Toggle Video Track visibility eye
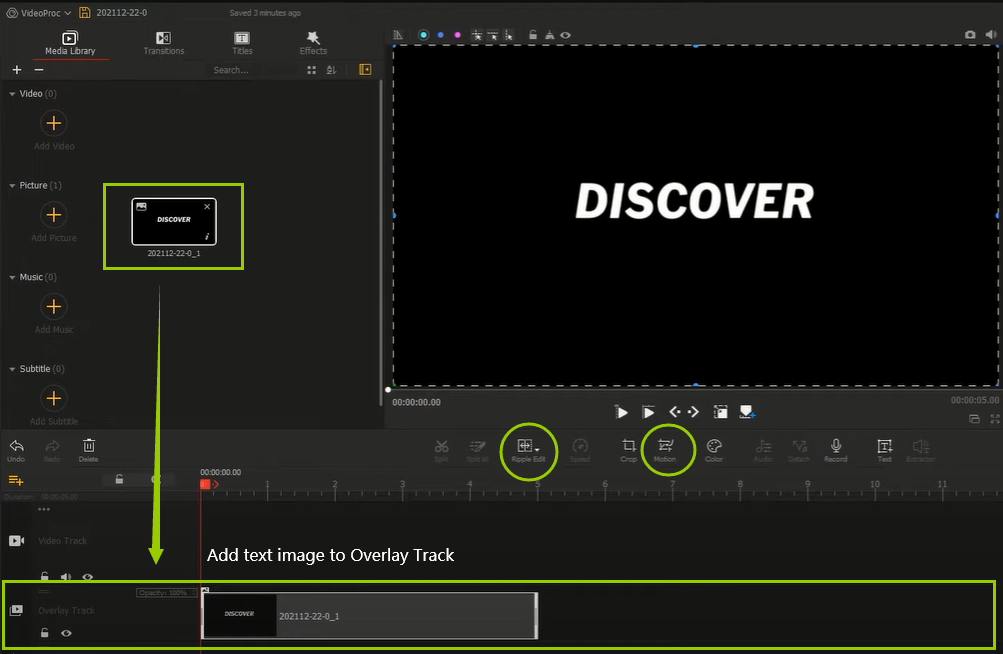This screenshot has width=1003, height=654. tap(88, 577)
